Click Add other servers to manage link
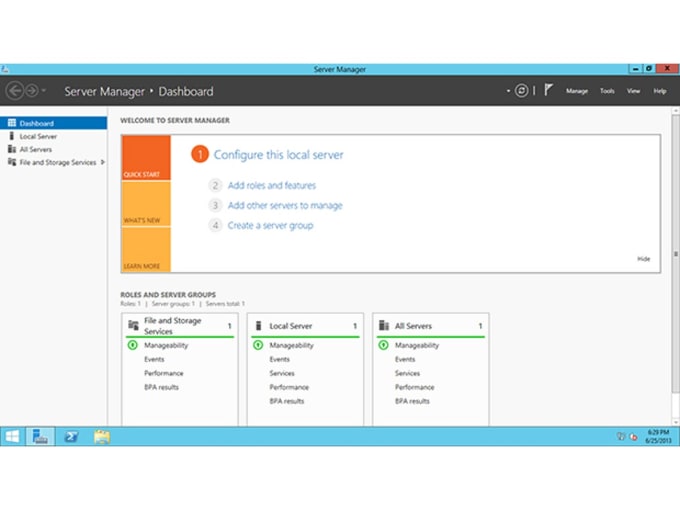 [x=285, y=206]
